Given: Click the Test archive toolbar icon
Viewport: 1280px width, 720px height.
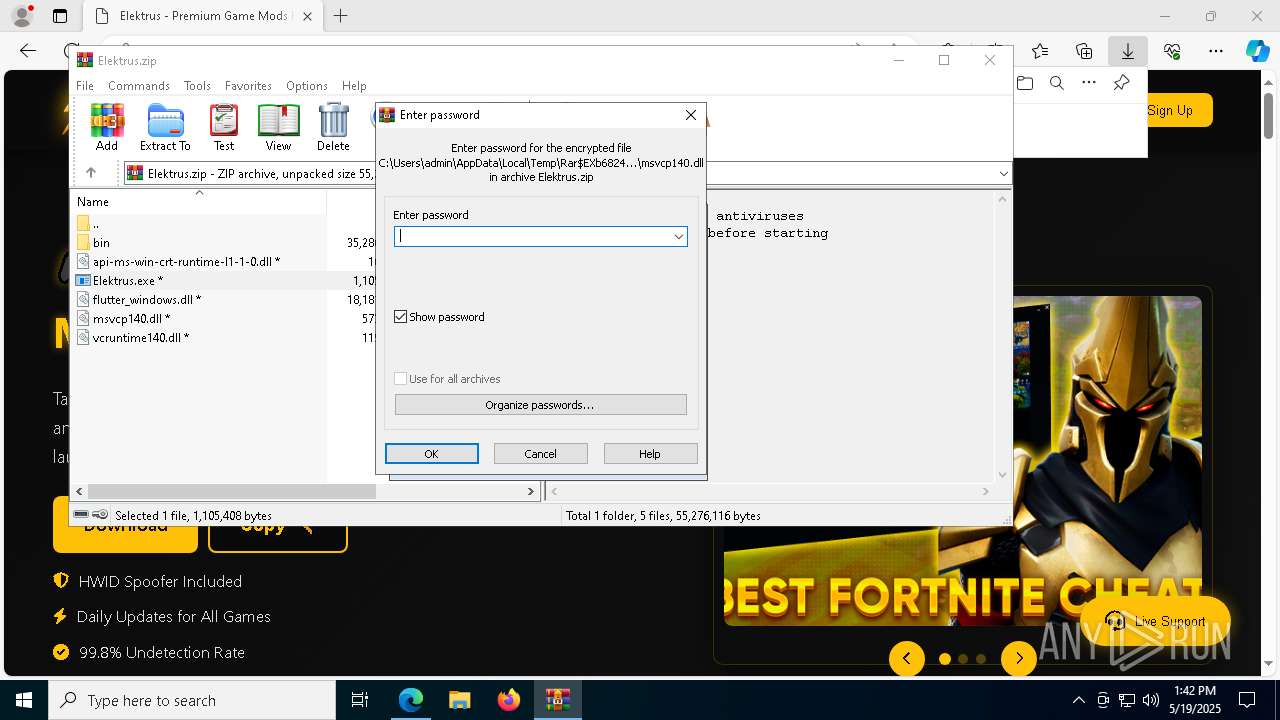Looking at the screenshot, I should pos(224,127).
